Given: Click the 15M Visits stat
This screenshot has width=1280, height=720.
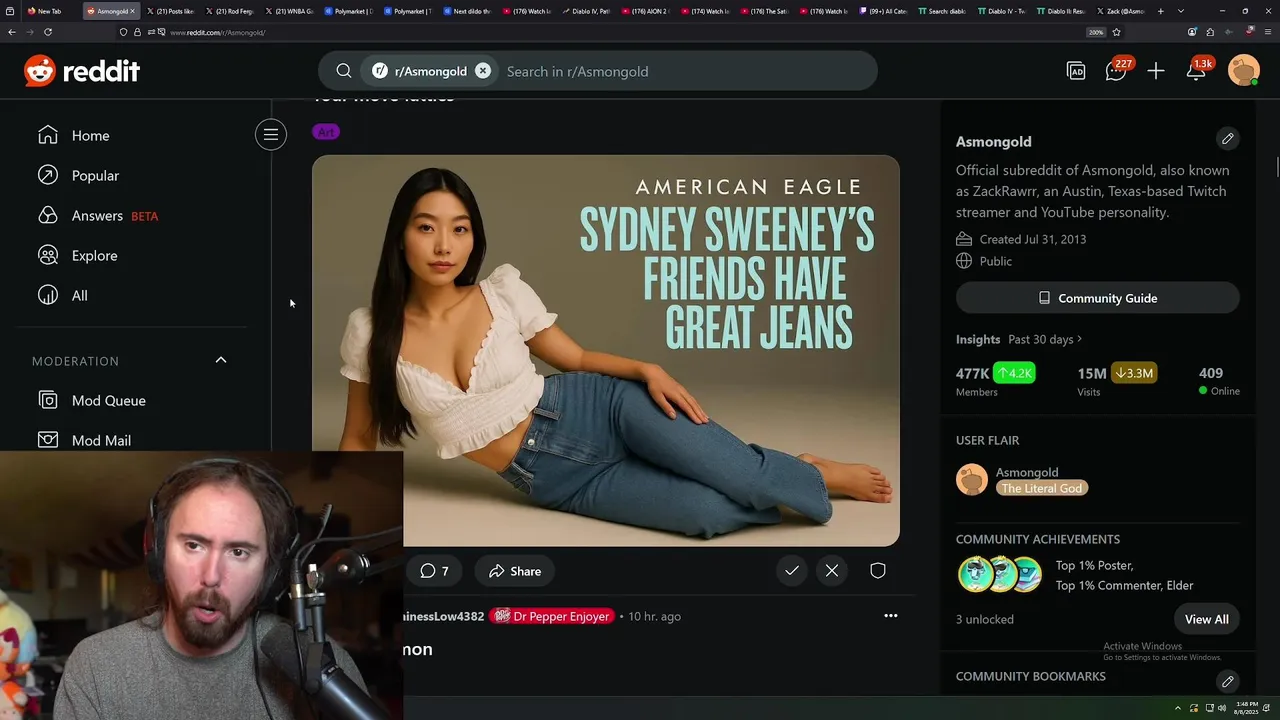Looking at the screenshot, I should tap(1117, 380).
